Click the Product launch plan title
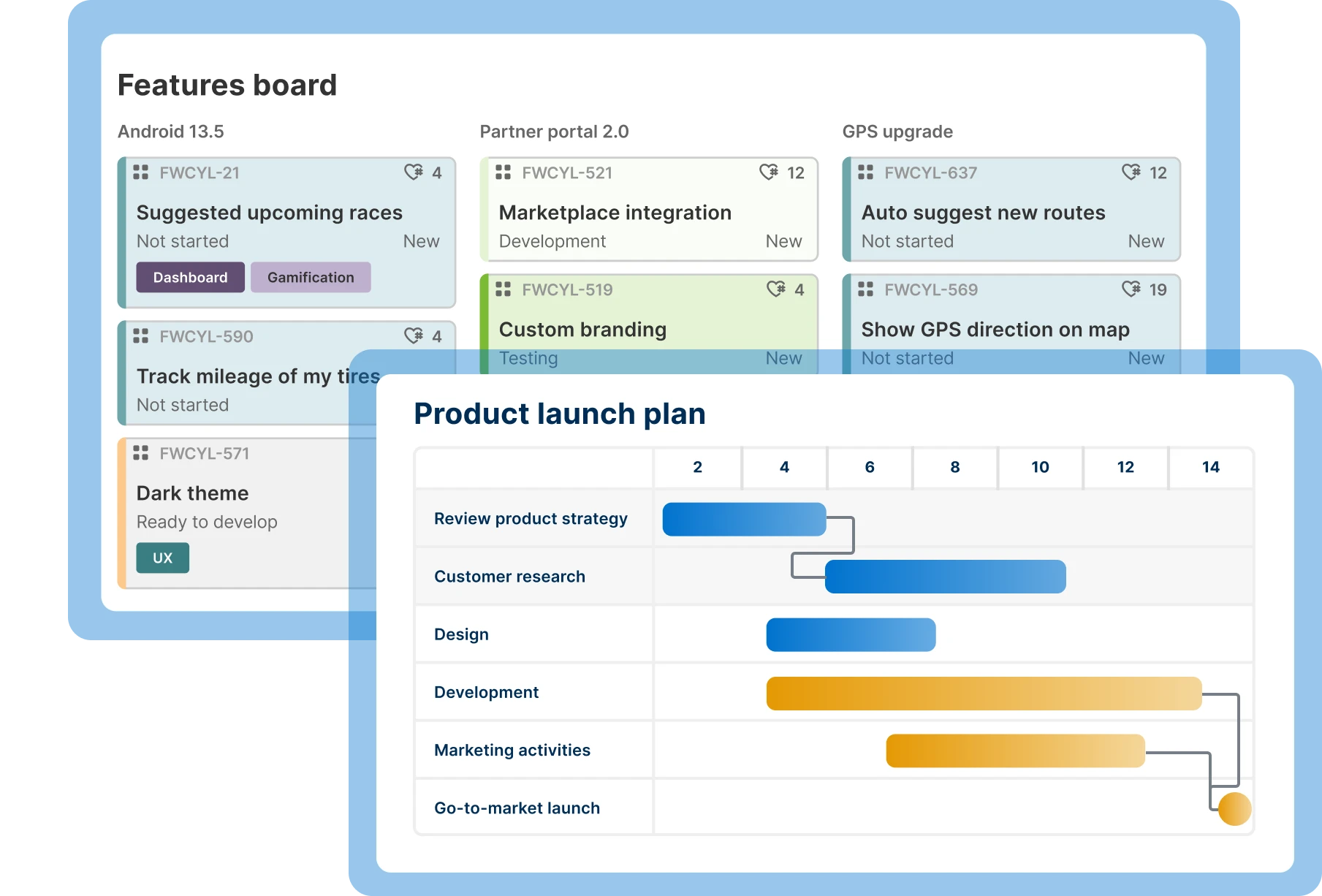The image size is (1322, 896). click(x=560, y=414)
